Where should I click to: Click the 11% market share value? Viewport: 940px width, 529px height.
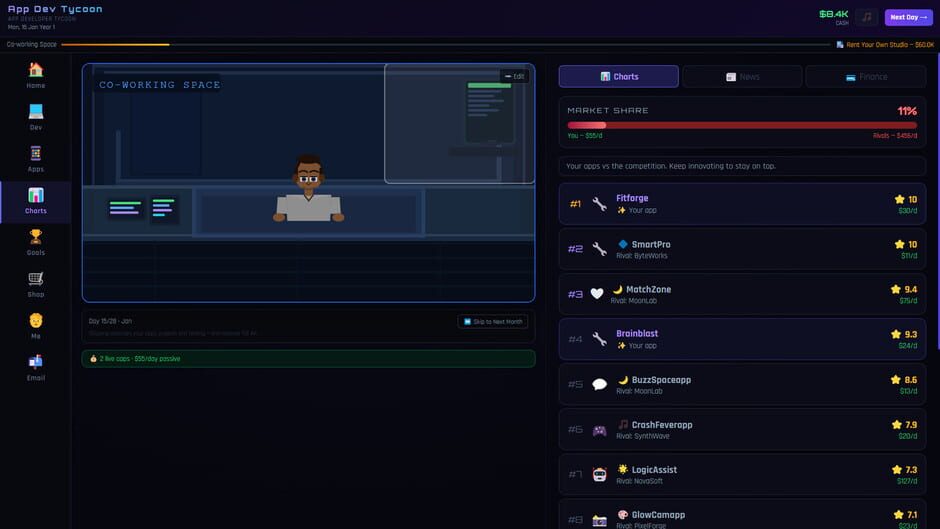pyautogui.click(x=907, y=111)
